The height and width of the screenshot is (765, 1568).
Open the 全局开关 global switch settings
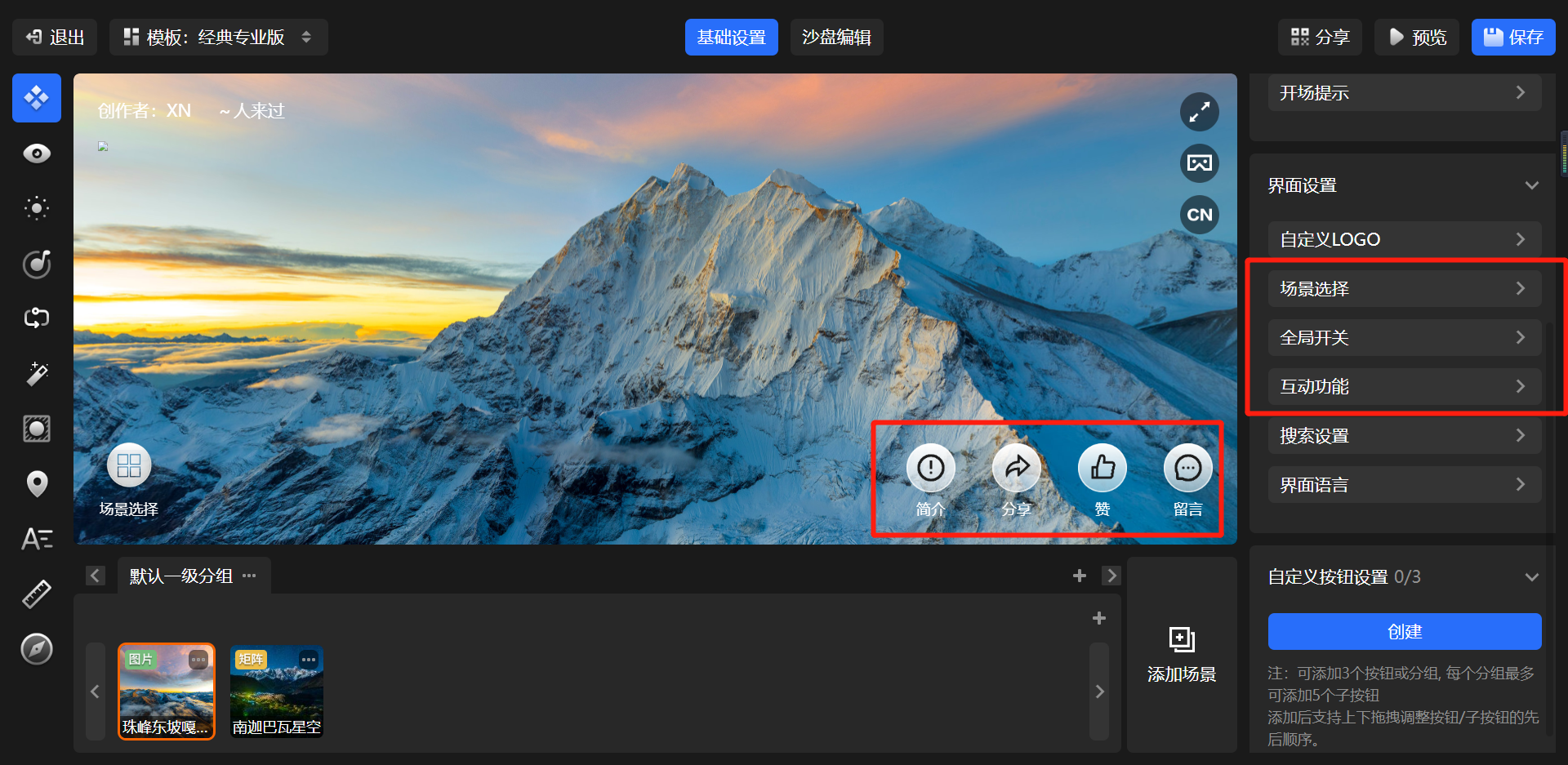point(1404,337)
